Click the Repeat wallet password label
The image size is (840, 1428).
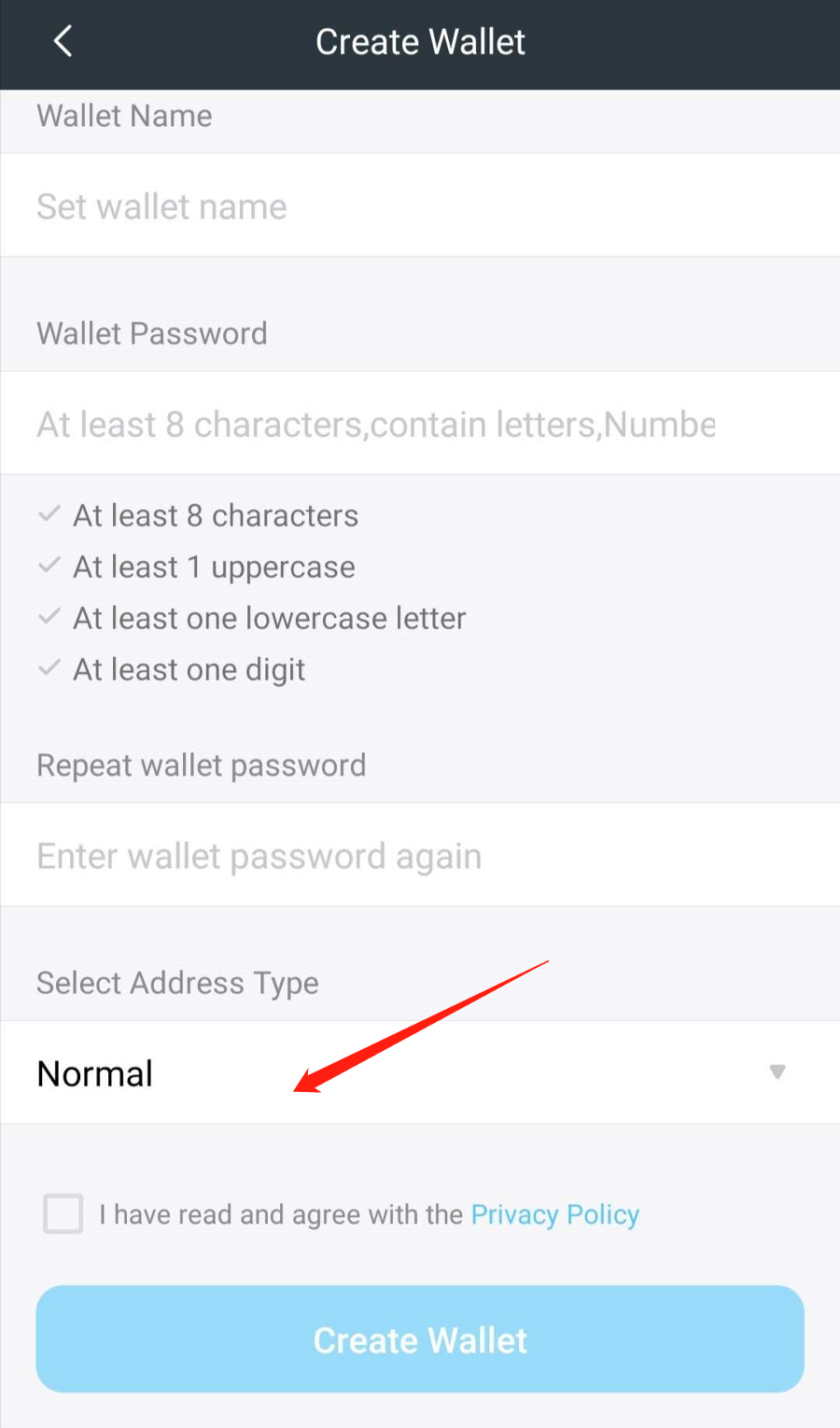click(x=201, y=766)
